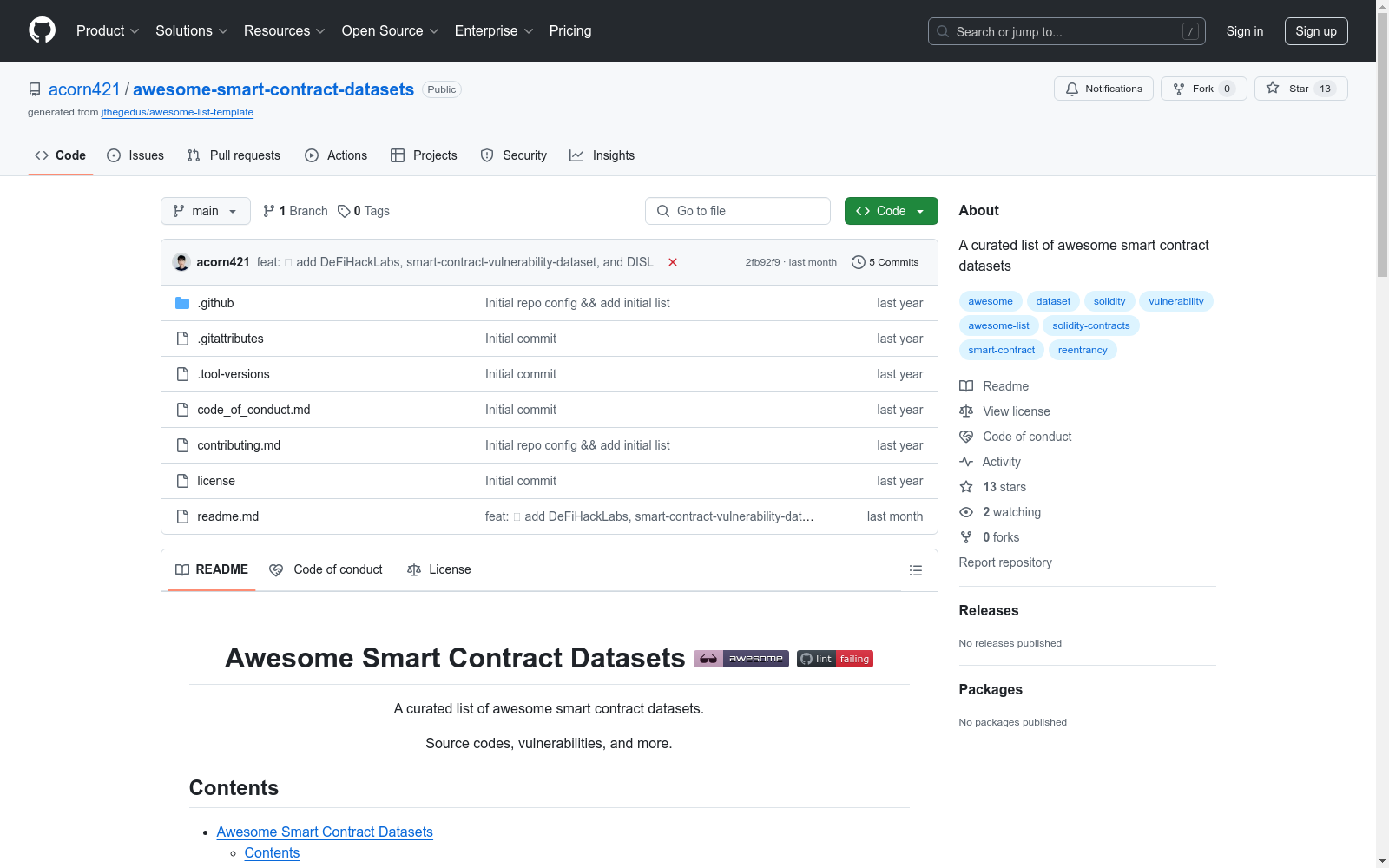Screen dimensions: 1389x868
Task: View the 13 stars link
Action: (993, 487)
